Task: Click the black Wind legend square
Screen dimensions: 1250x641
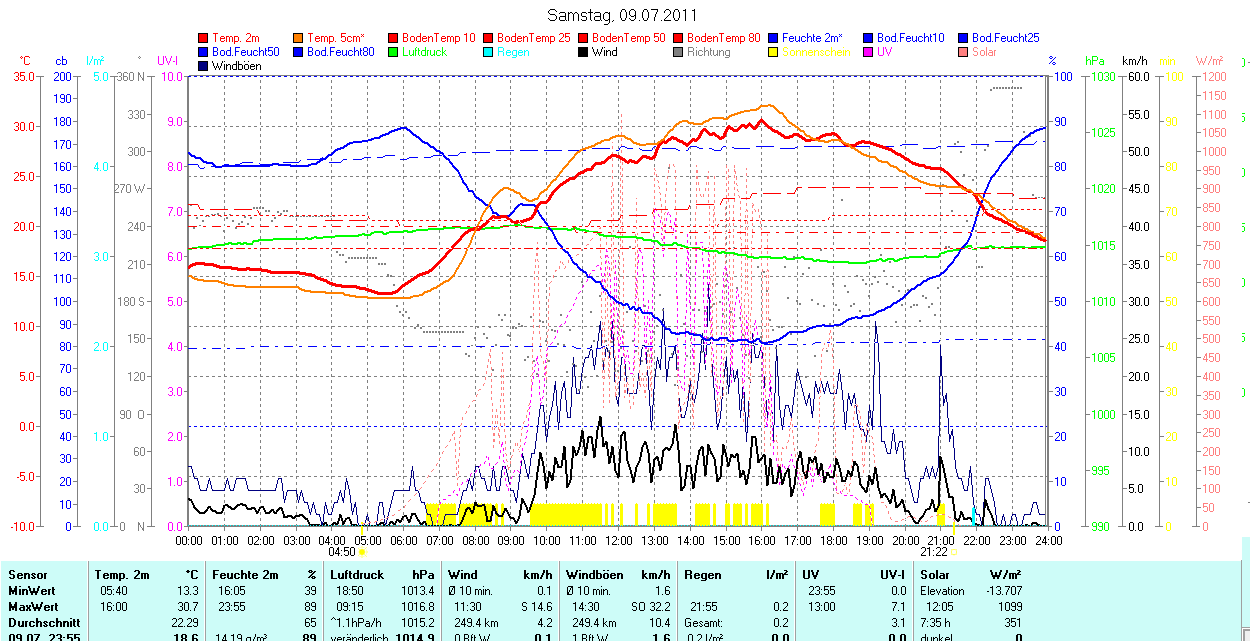Action: [x=583, y=52]
